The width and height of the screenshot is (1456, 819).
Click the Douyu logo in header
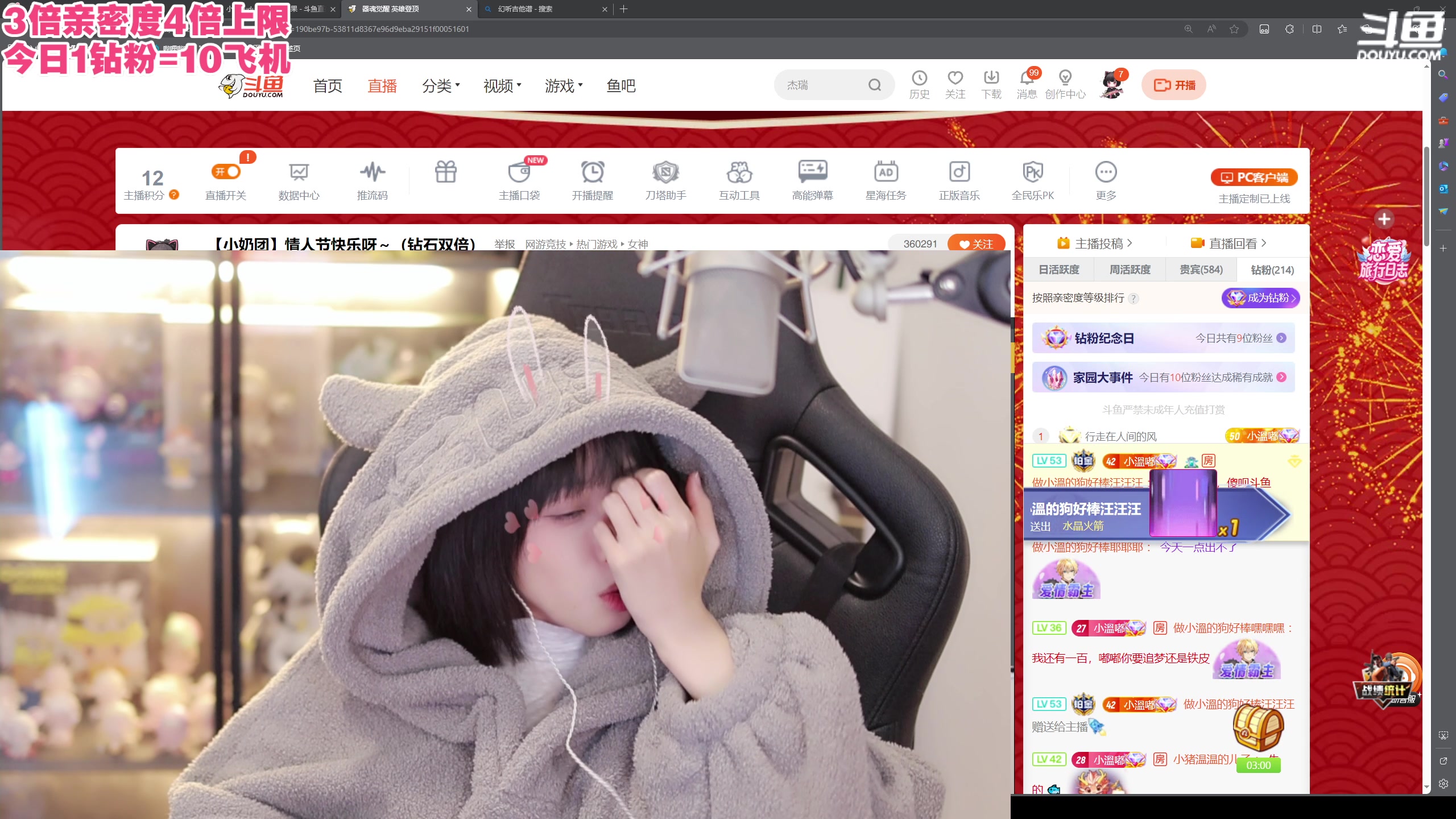point(251,86)
